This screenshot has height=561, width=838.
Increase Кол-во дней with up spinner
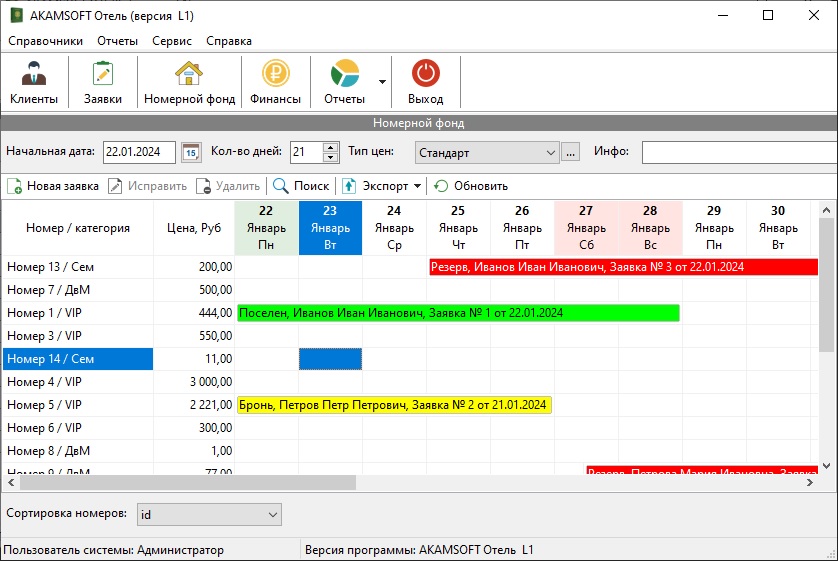[331, 147]
